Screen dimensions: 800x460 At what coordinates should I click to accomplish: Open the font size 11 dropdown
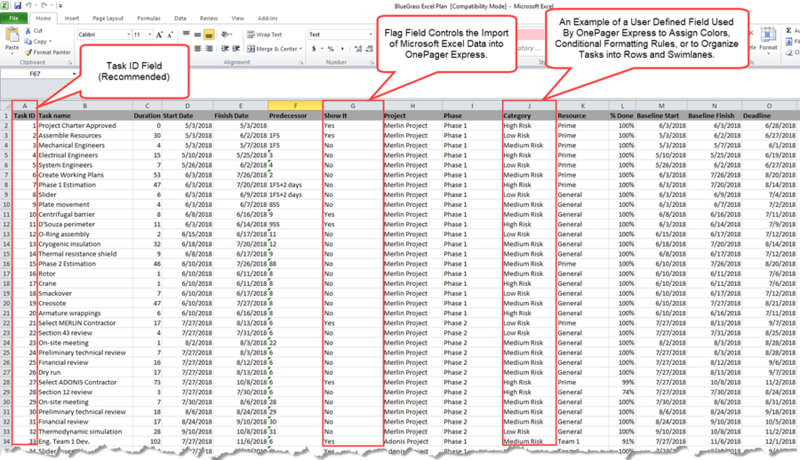point(149,35)
